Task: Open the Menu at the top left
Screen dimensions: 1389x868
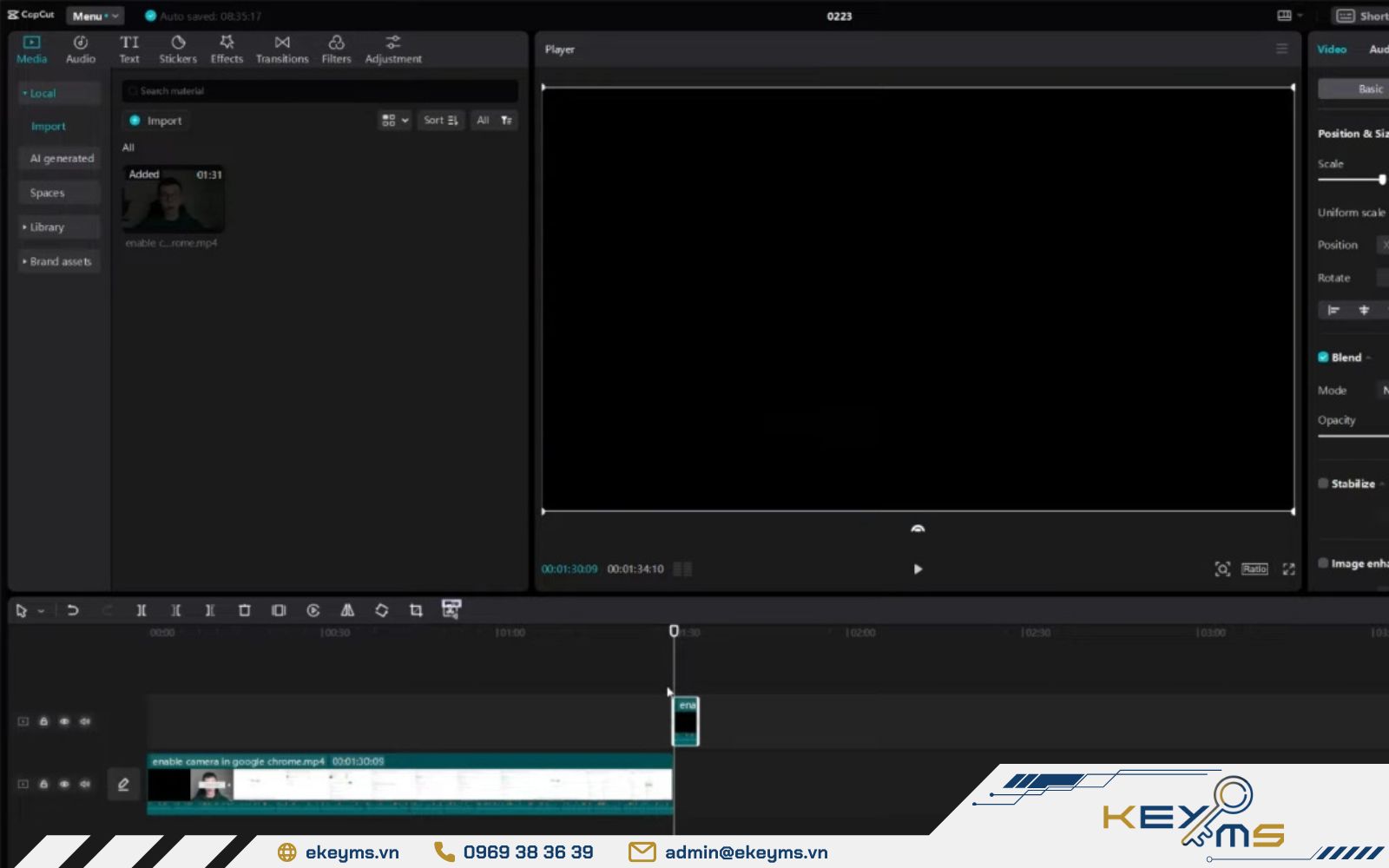Action: point(94,15)
